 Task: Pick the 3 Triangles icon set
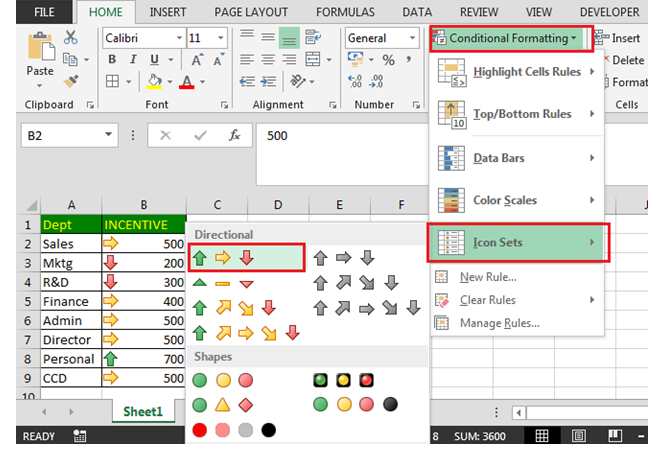pos(221,283)
